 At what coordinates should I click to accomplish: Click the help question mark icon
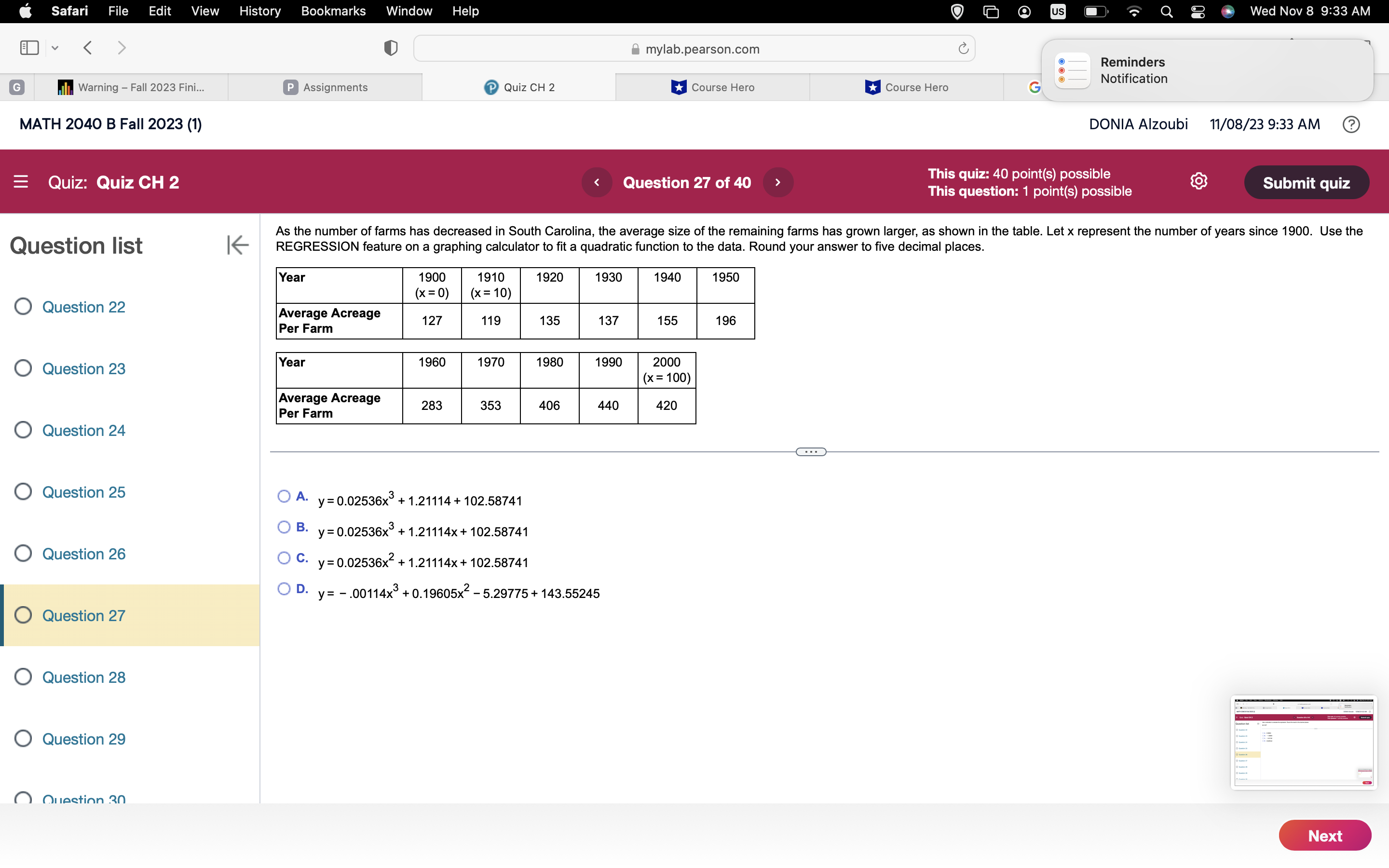(x=1350, y=124)
